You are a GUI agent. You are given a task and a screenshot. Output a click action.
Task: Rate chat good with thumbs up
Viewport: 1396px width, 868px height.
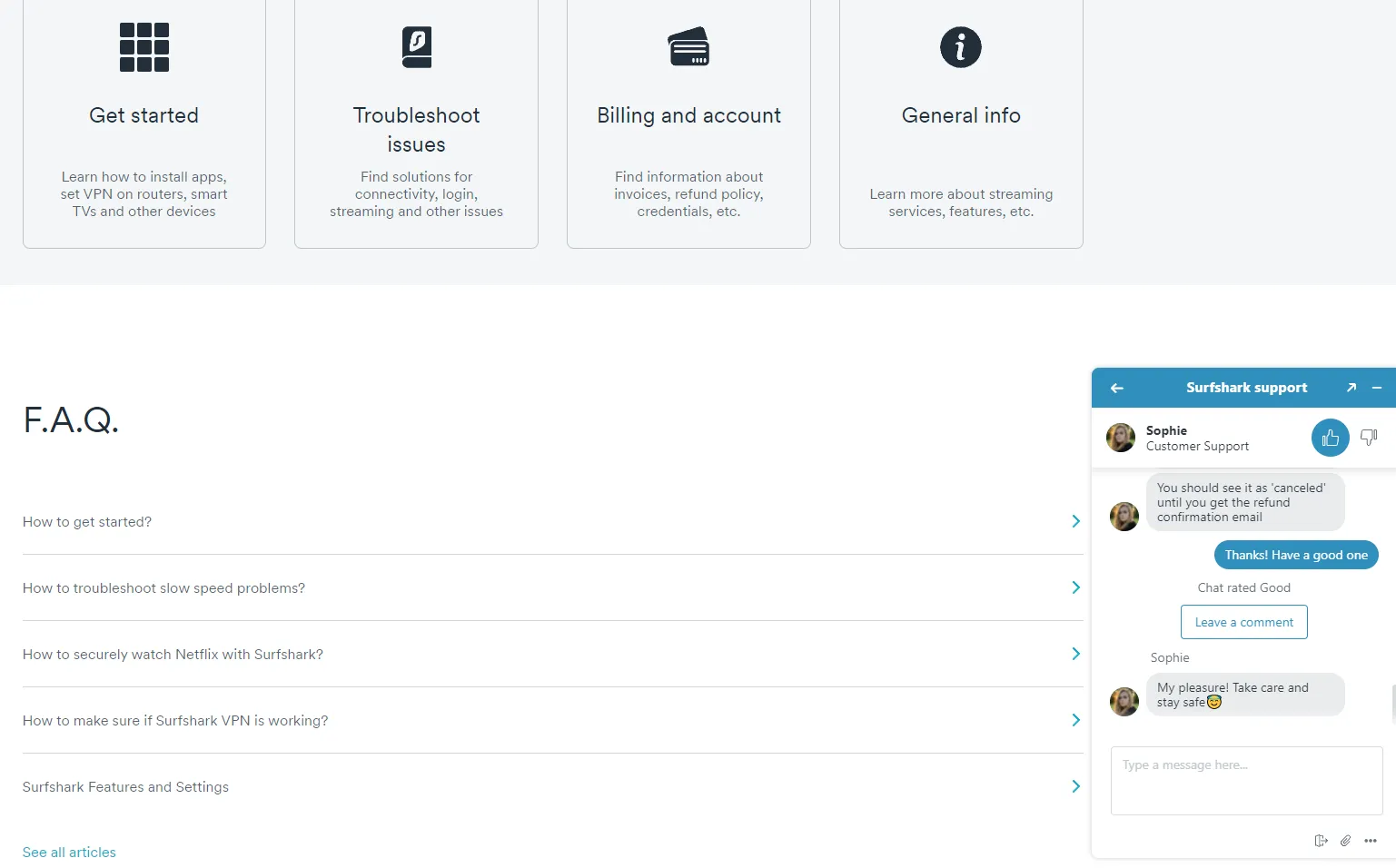pos(1331,439)
